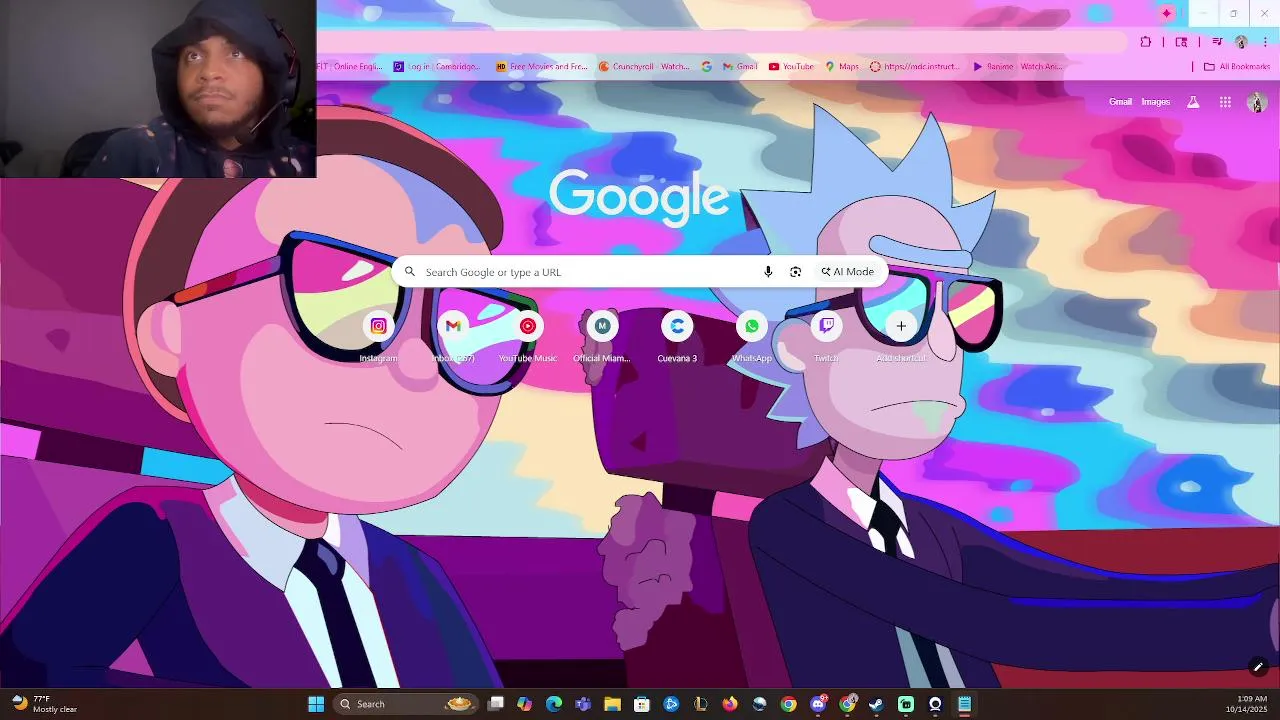Open the Google G bookmark icon
Screen dimensions: 1280x720
coord(707,67)
